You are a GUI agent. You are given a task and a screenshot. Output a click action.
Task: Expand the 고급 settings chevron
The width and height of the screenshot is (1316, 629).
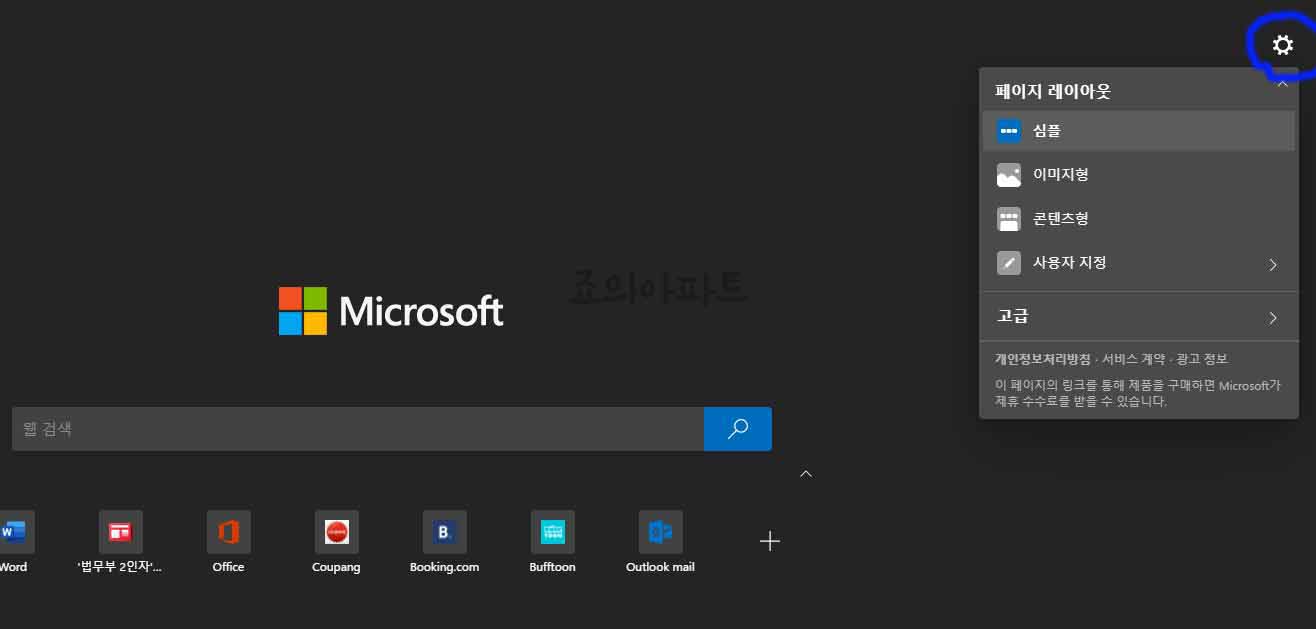(x=1273, y=317)
